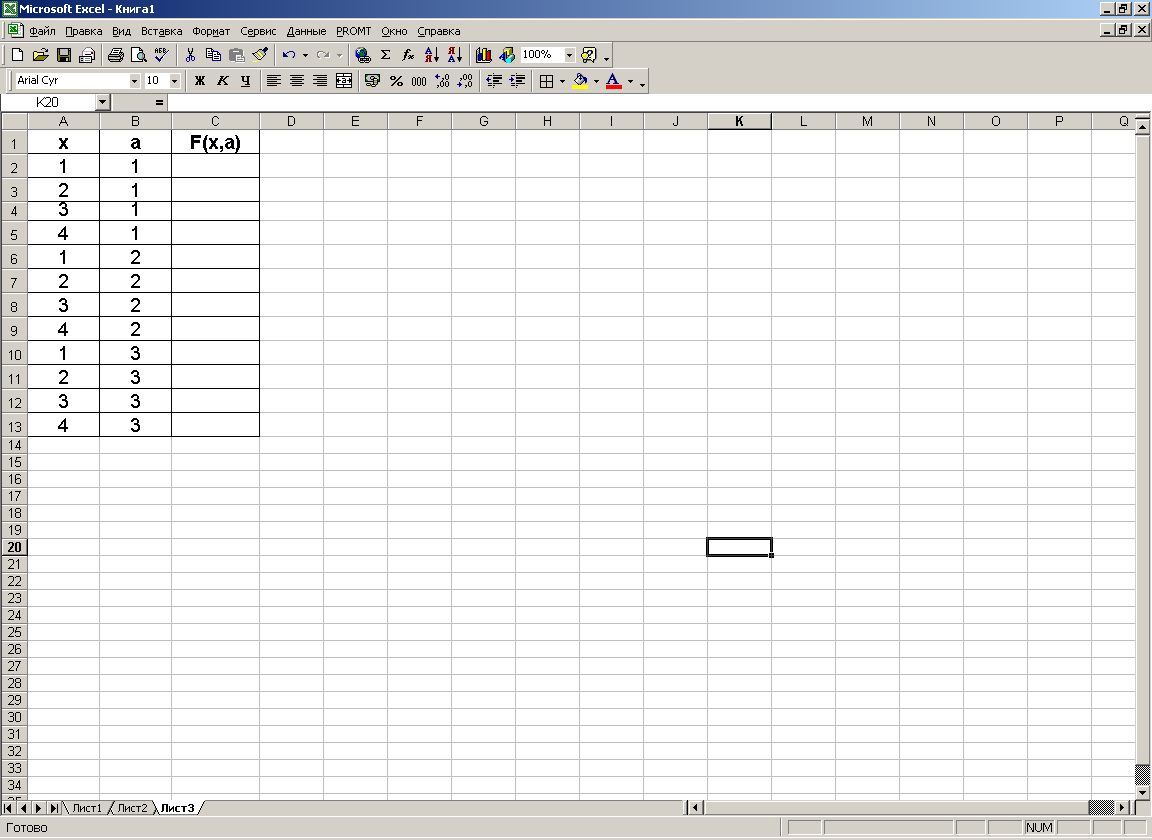Toggle center text alignment
Image resolution: width=1152 pixels, height=840 pixels.
tap(297, 81)
